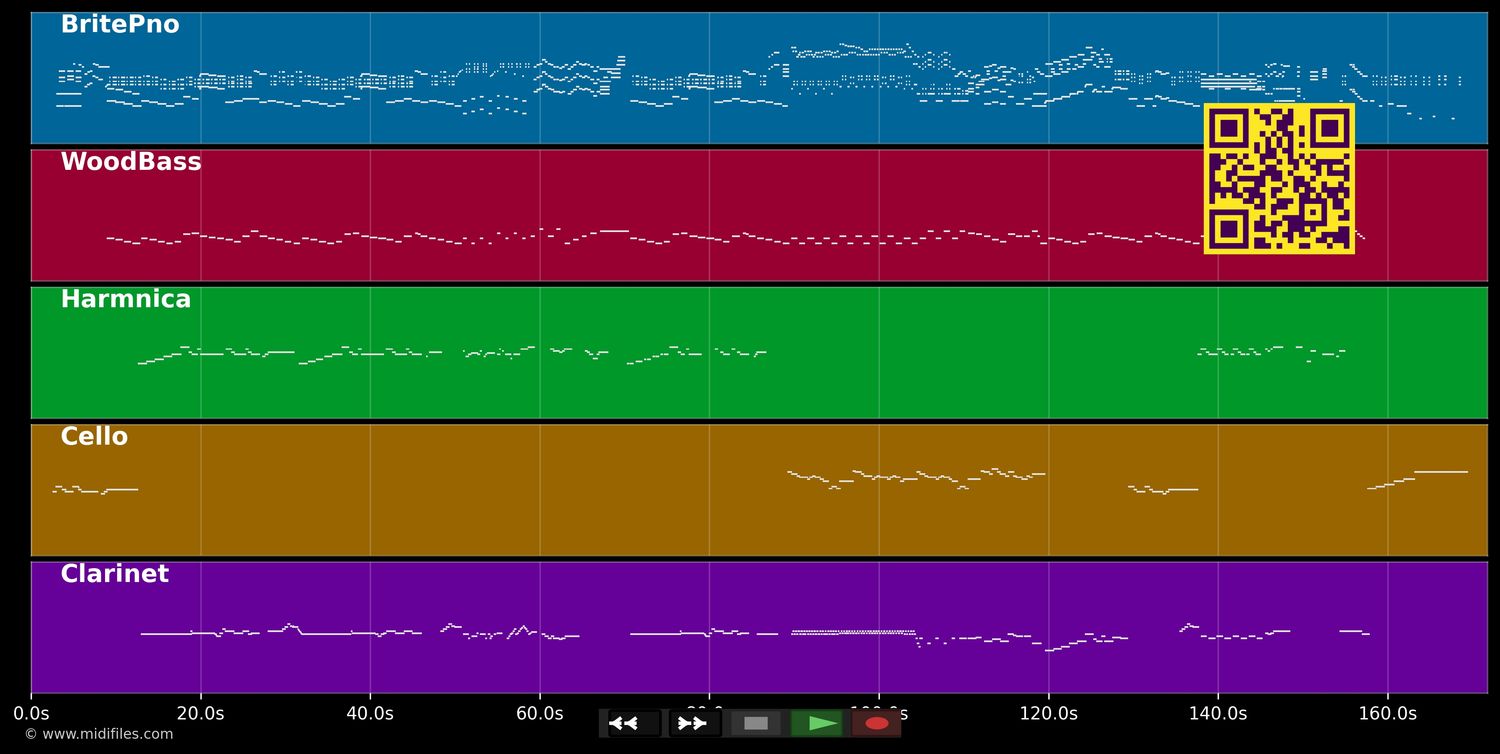The height and width of the screenshot is (754, 1500).
Task: Click the 120.0s time axis label
Action: [x=1048, y=714]
